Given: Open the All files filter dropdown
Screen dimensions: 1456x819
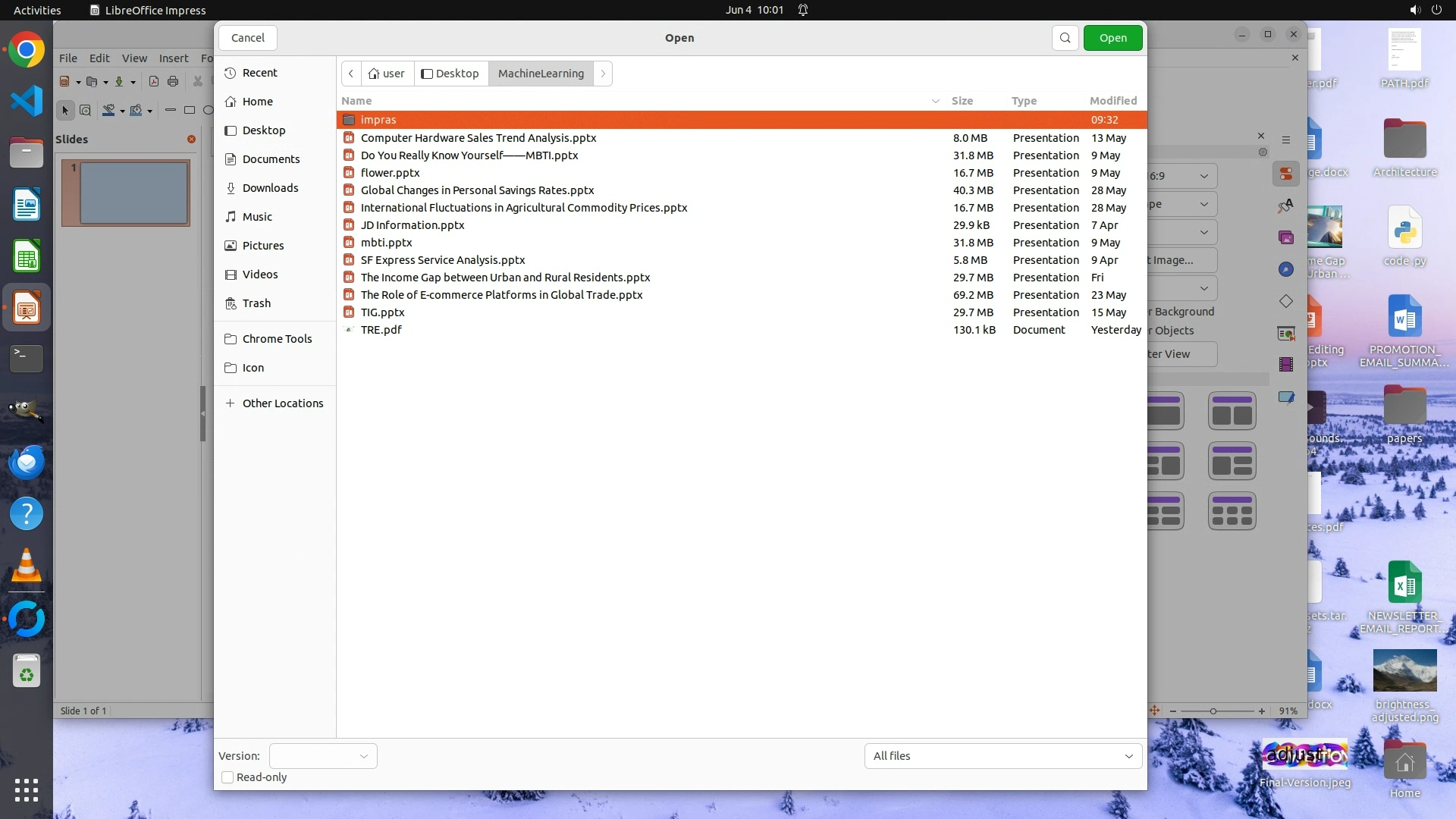Looking at the screenshot, I should tap(1003, 756).
